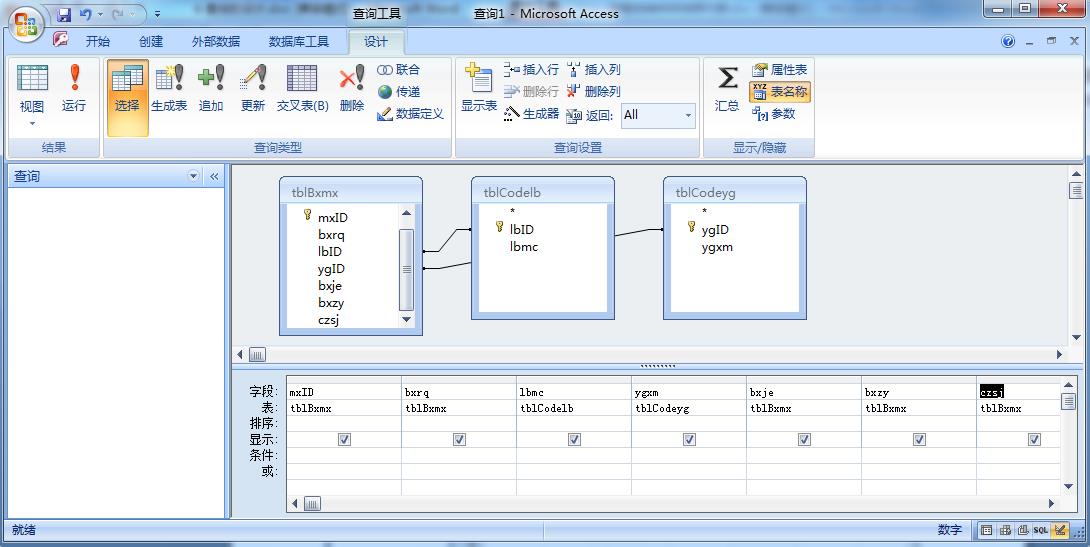The height and width of the screenshot is (547, 1090).
Task: Uncheck the display box for bxzy
Action: point(920,439)
